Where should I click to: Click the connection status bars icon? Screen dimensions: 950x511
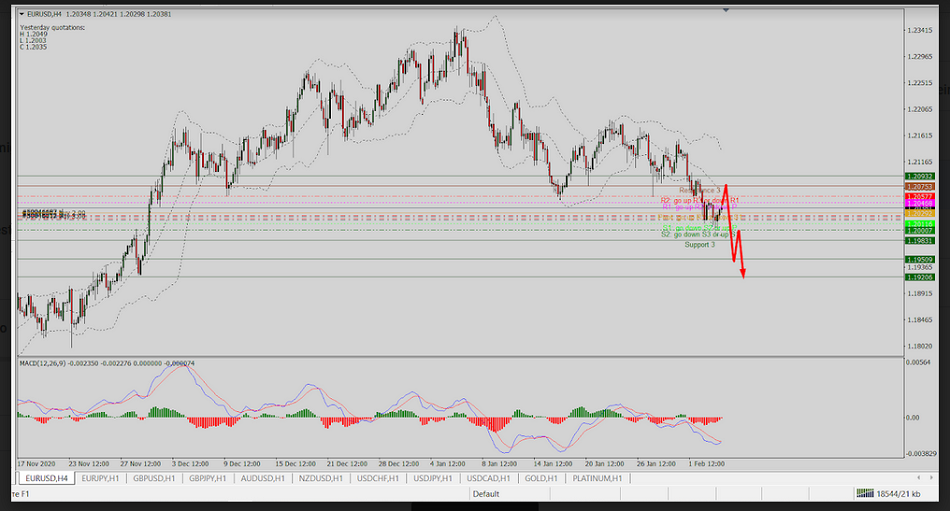(x=861, y=494)
